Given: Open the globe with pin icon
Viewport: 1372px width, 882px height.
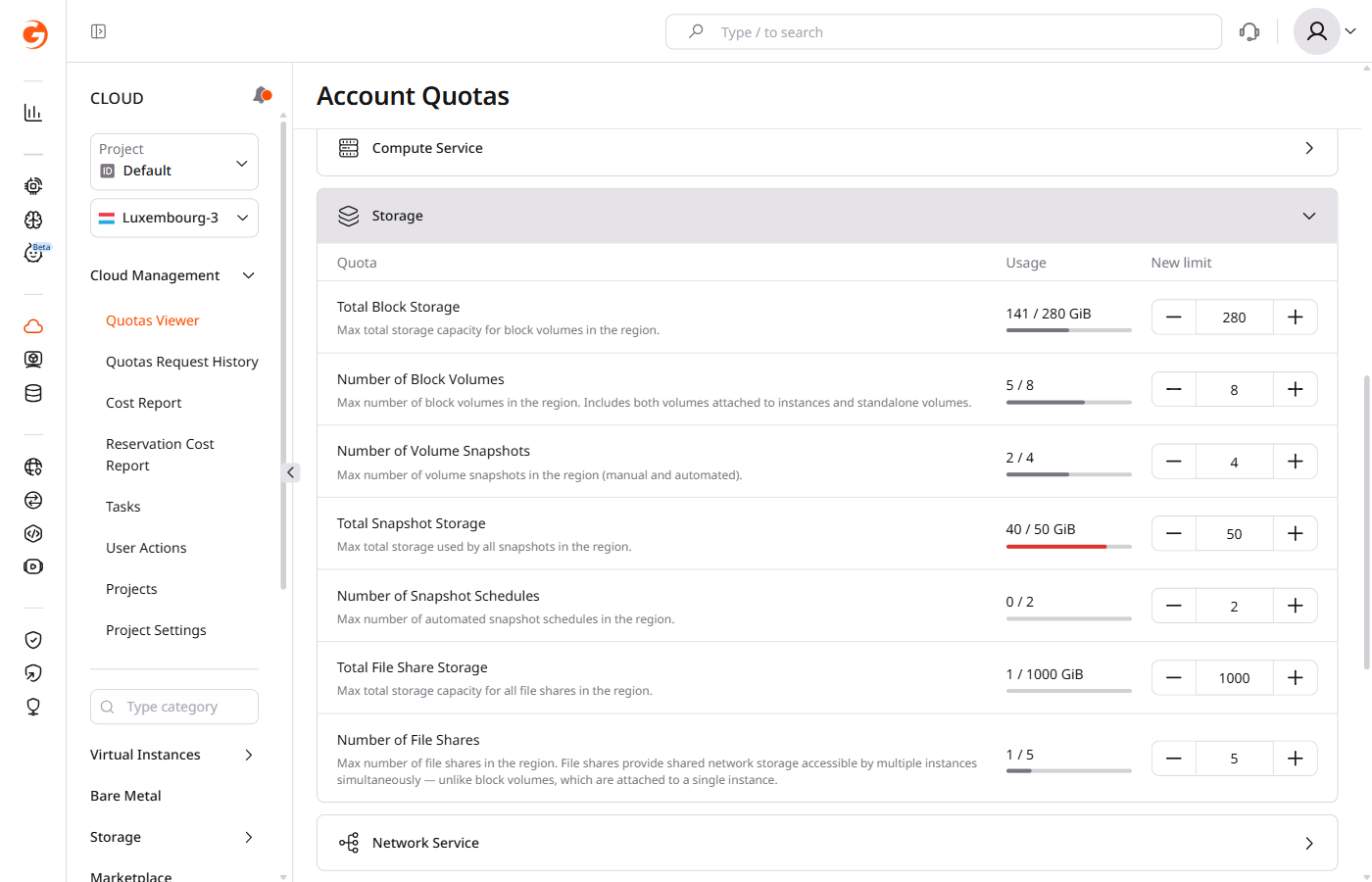Looking at the screenshot, I should coord(33,466).
